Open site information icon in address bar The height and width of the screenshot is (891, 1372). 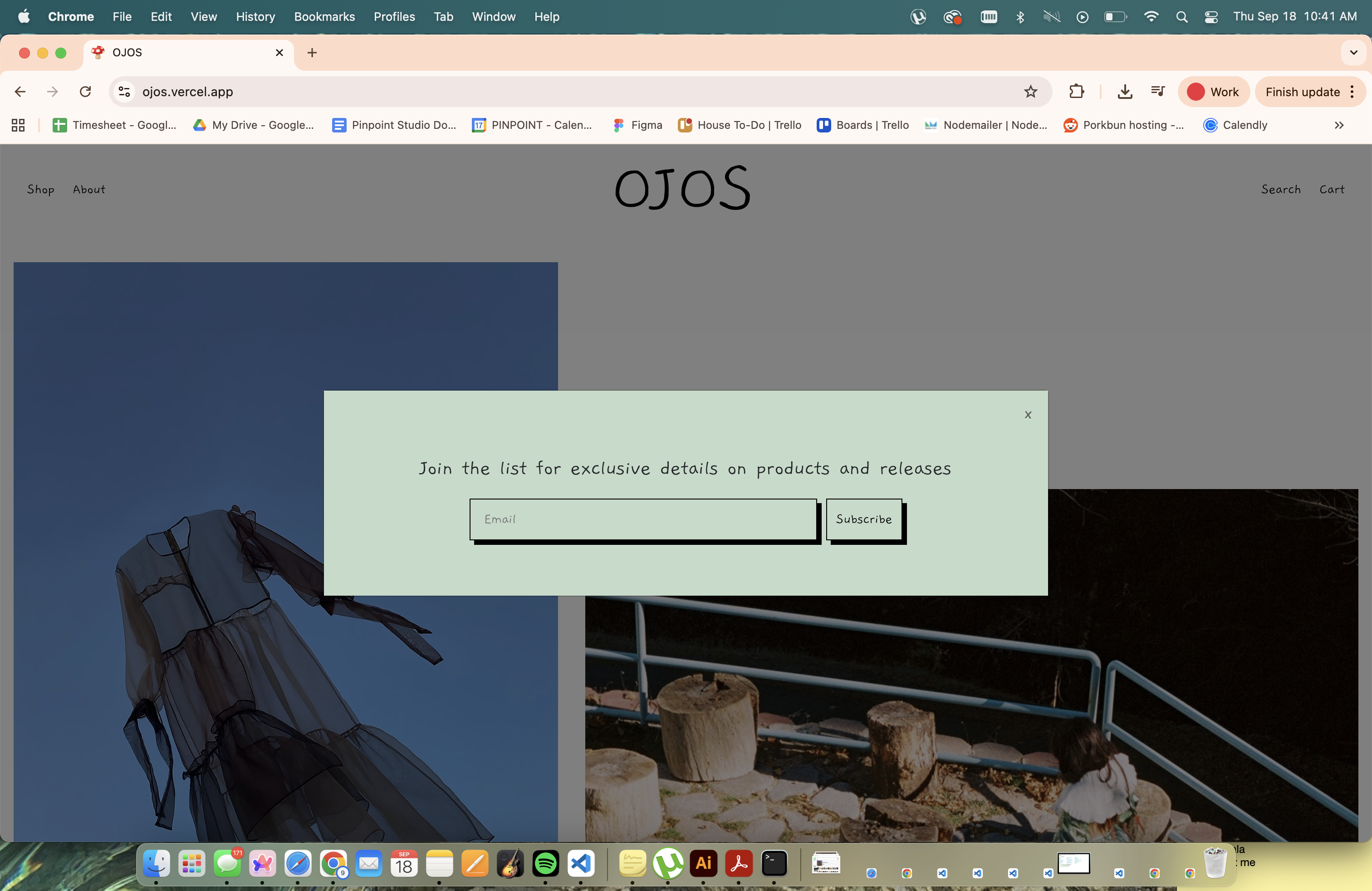124,92
